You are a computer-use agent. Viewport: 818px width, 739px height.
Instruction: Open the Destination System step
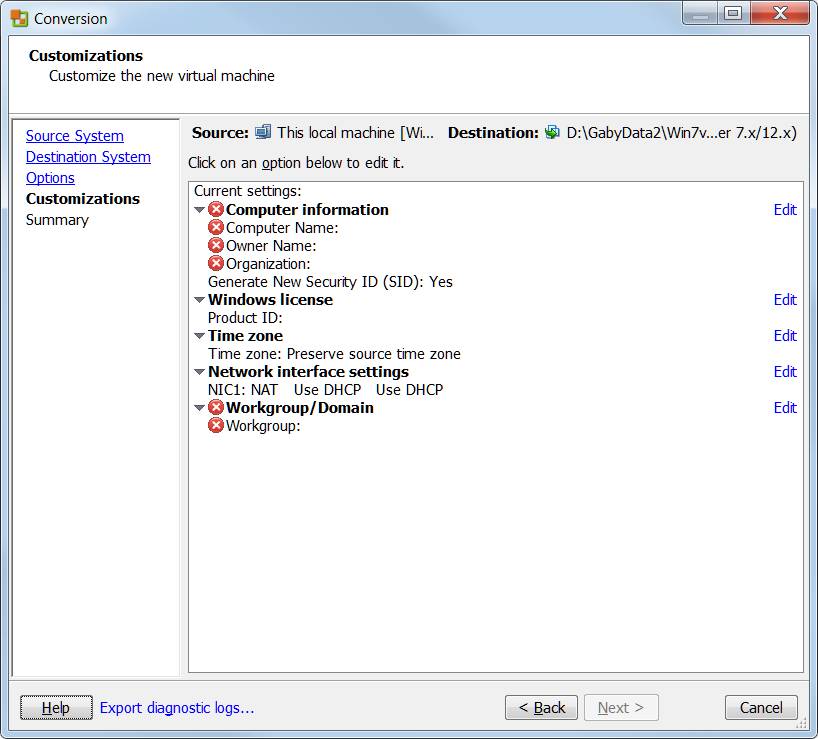pyautogui.click(x=88, y=157)
